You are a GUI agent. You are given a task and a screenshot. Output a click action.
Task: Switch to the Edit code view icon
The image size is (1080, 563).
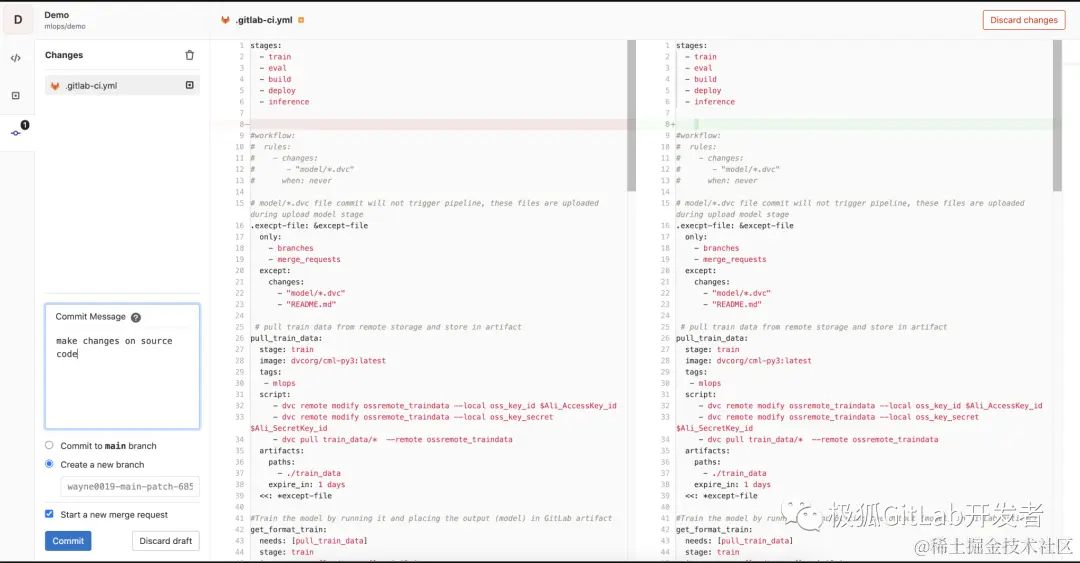pos(16,59)
